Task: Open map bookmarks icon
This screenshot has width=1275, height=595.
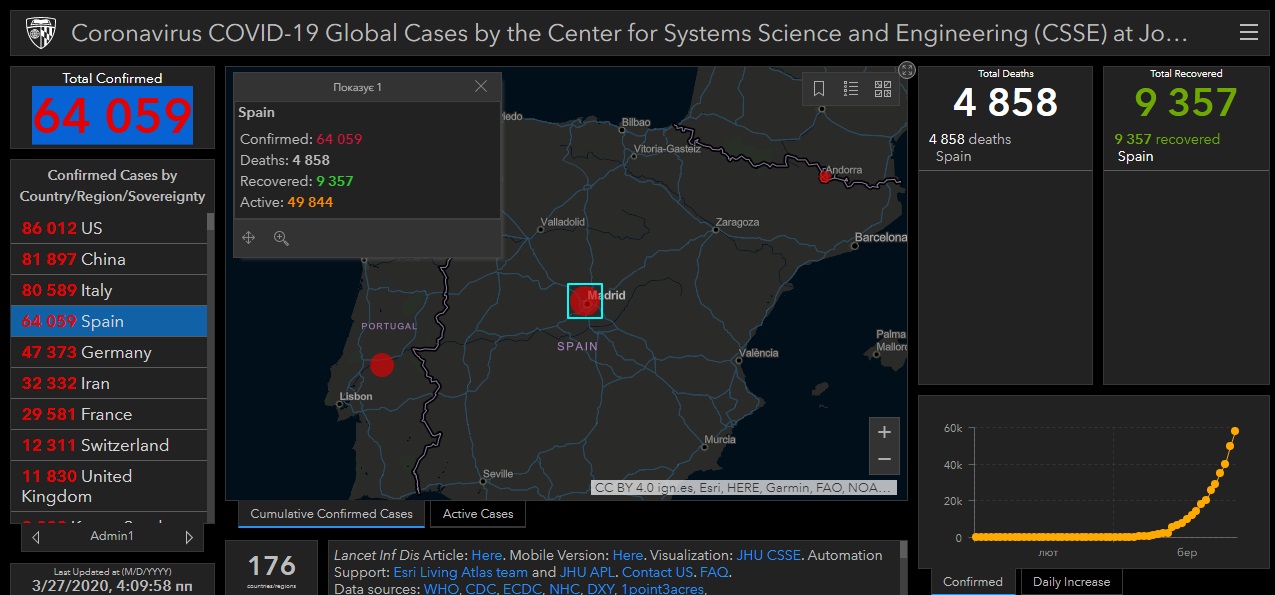Action: (819, 89)
